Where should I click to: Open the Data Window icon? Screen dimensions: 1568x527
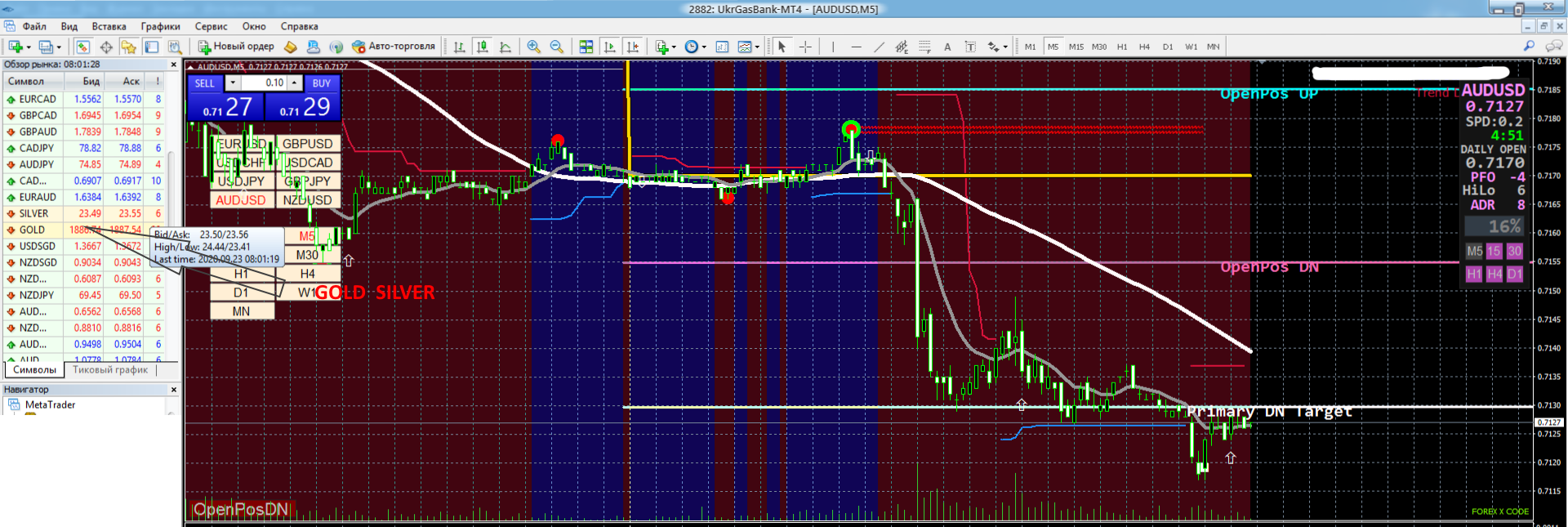[106, 47]
